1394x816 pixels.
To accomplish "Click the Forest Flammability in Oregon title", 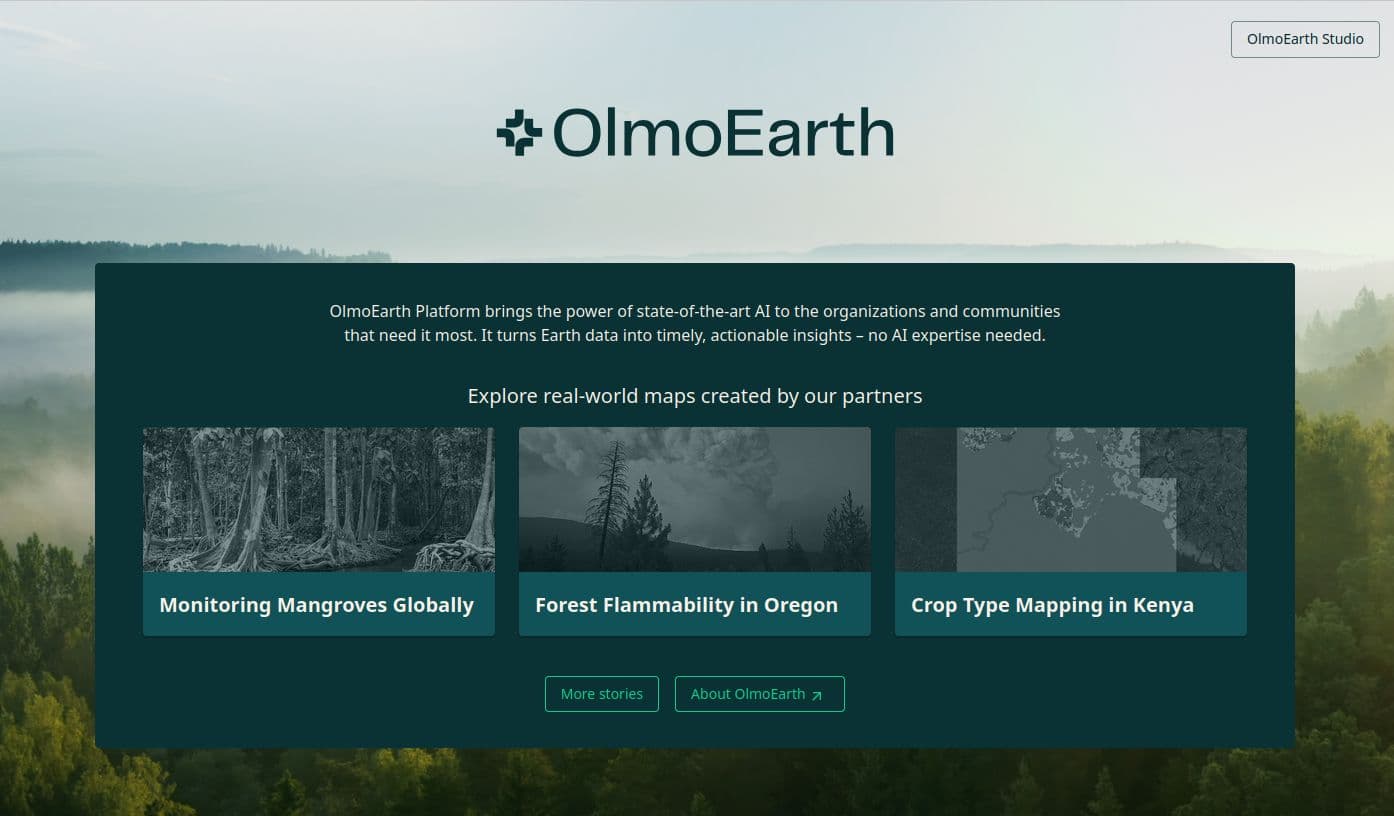I will coord(686,605).
